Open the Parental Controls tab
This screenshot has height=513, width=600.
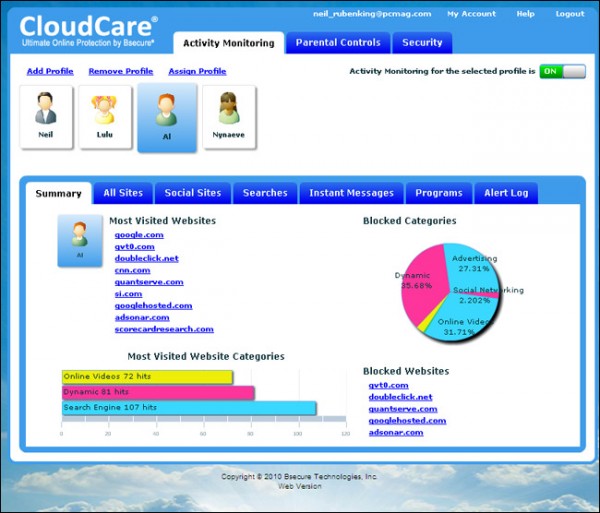click(337, 43)
